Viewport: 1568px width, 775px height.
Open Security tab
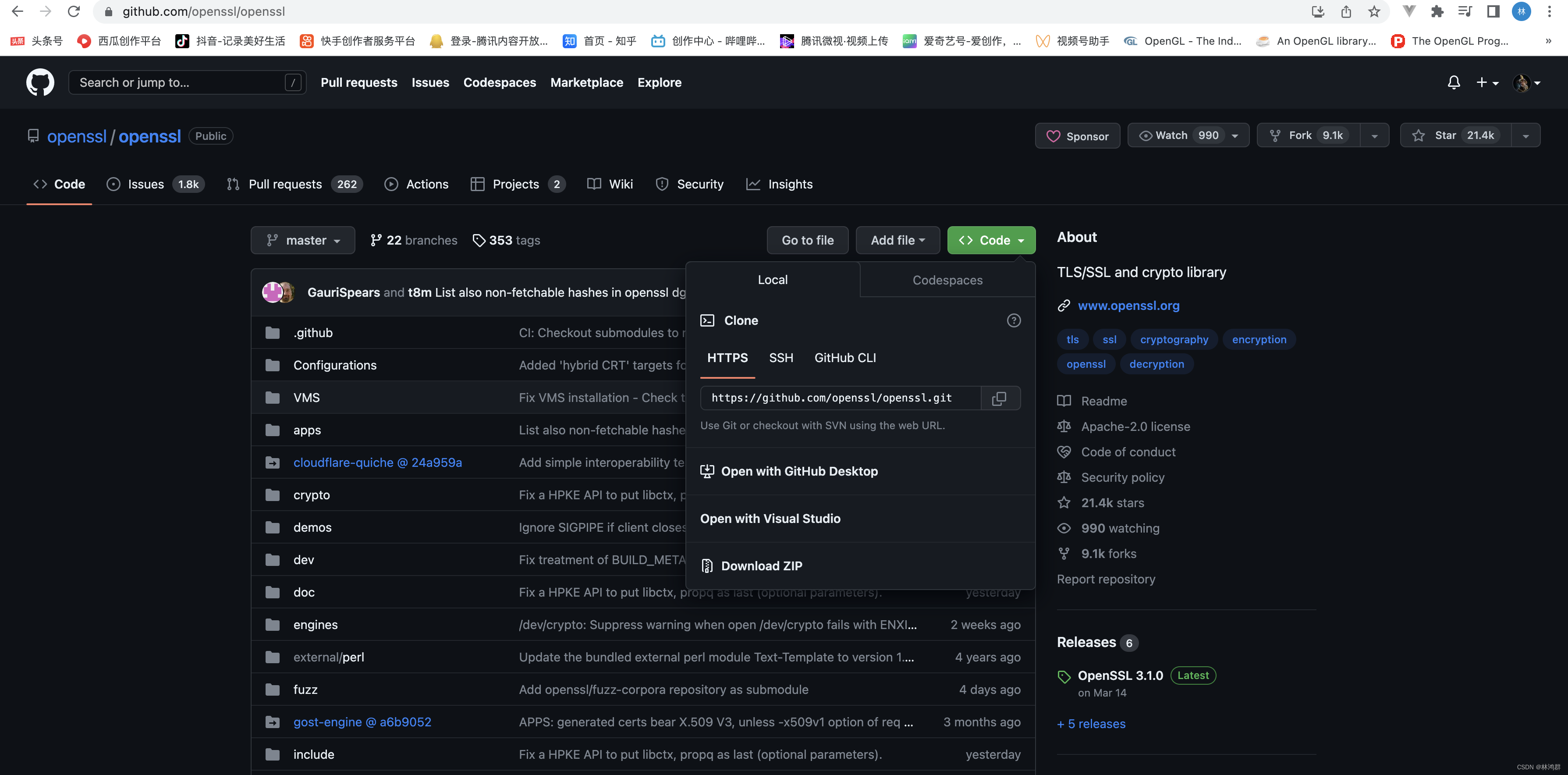point(689,184)
